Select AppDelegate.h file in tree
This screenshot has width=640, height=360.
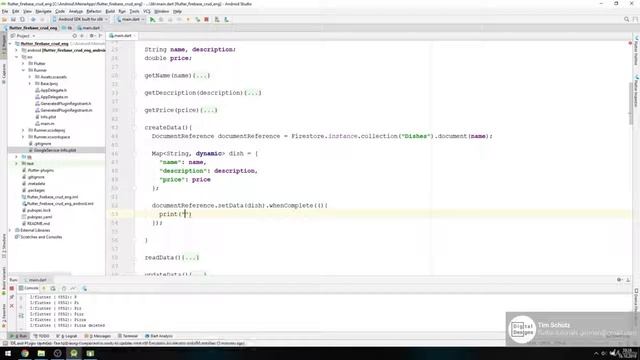pyautogui.click(x=51, y=90)
